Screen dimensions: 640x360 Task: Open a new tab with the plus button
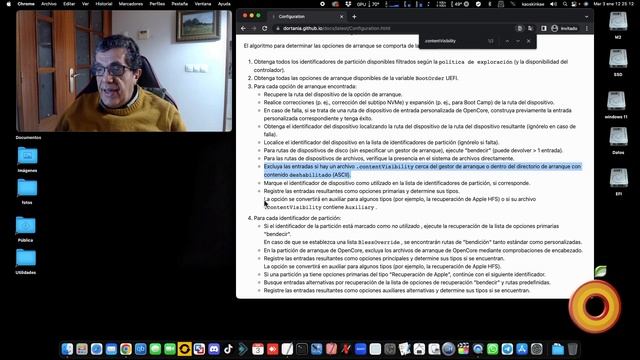coord(354,17)
